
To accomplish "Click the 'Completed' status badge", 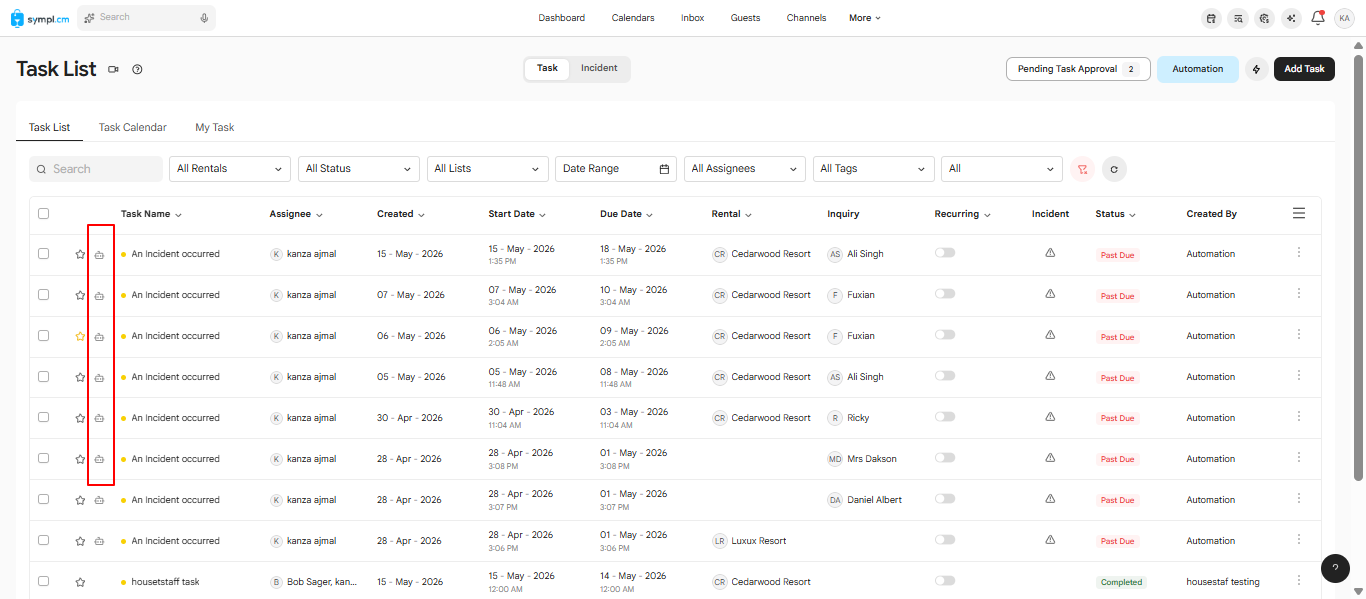I will [1121, 582].
